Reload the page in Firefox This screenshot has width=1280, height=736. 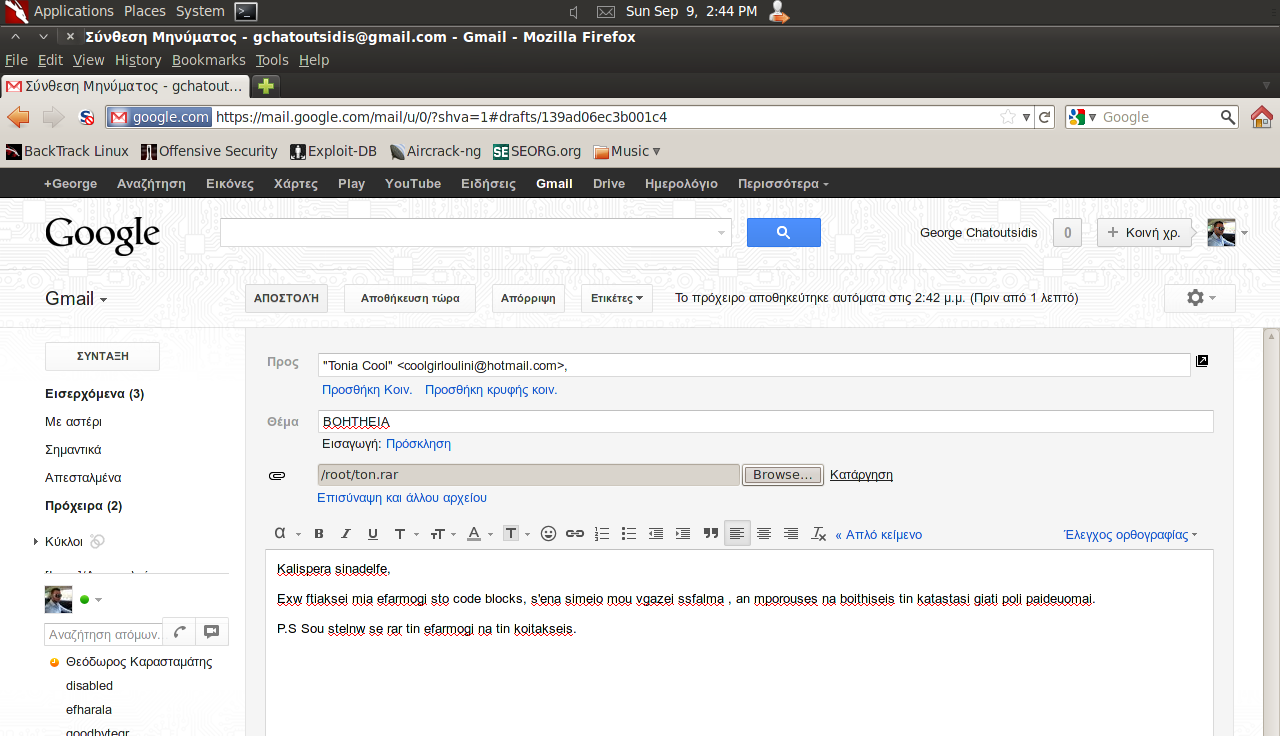point(1045,117)
